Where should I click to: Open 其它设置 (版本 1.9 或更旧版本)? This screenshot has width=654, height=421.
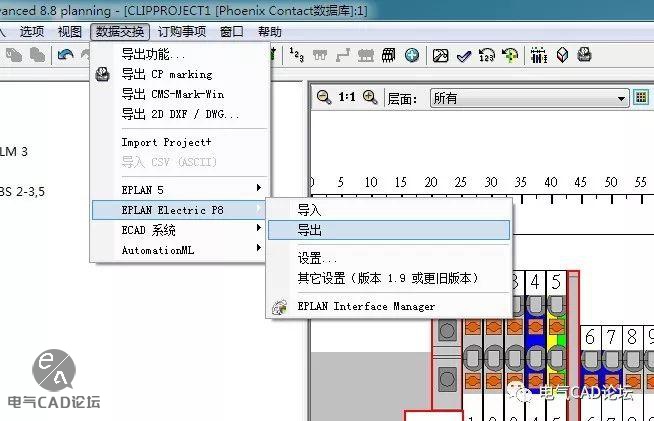[389, 278]
